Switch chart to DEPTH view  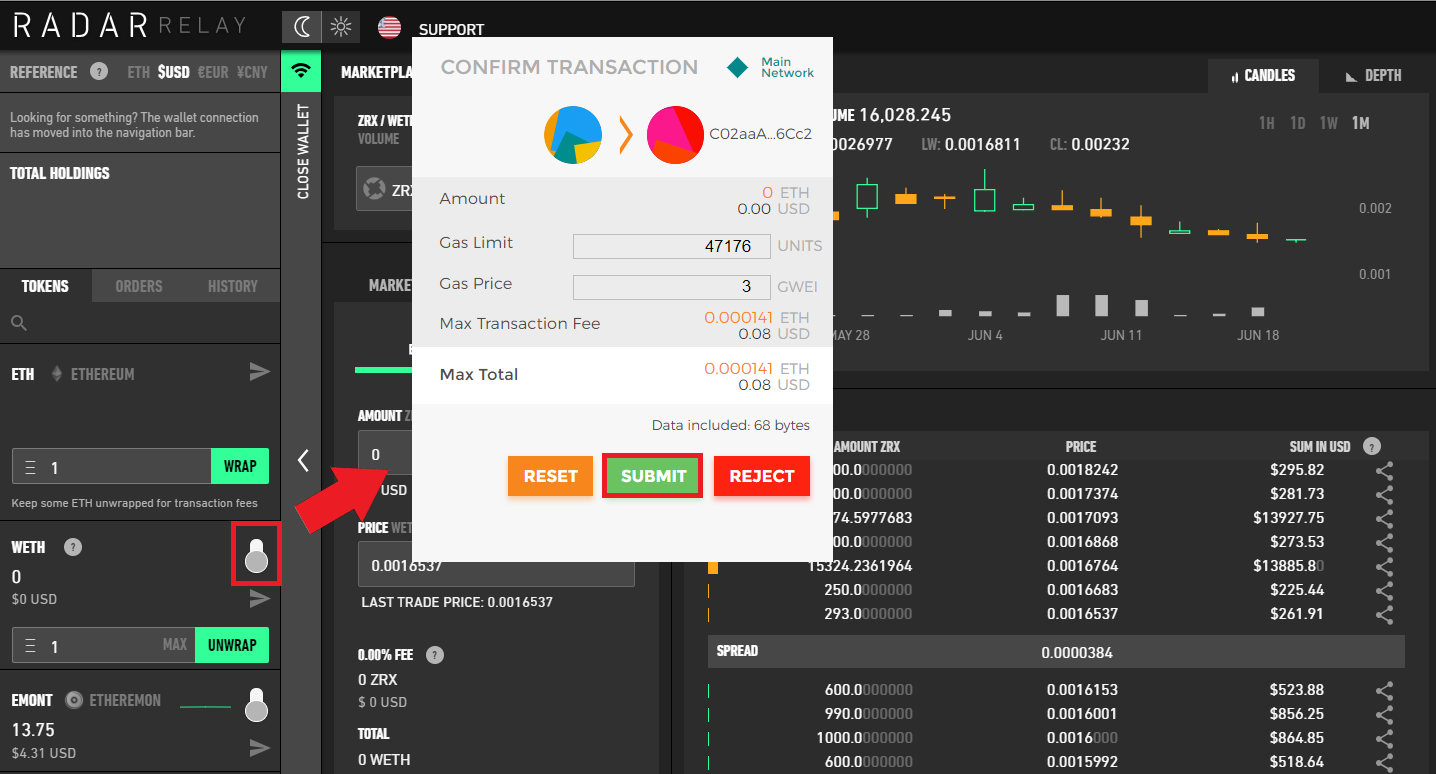[x=1373, y=75]
